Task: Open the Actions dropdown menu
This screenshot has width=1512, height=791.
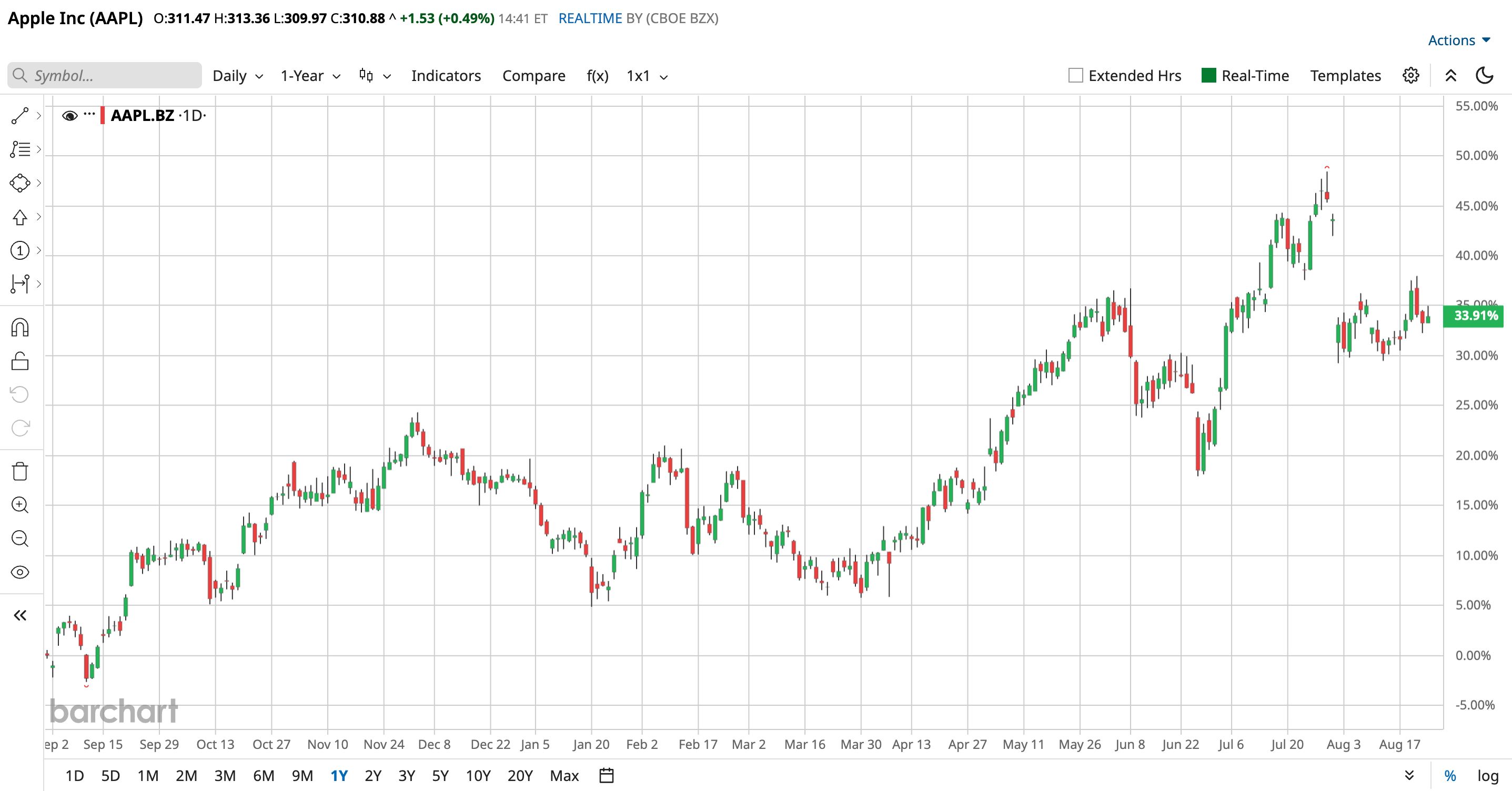Action: pyautogui.click(x=1459, y=40)
